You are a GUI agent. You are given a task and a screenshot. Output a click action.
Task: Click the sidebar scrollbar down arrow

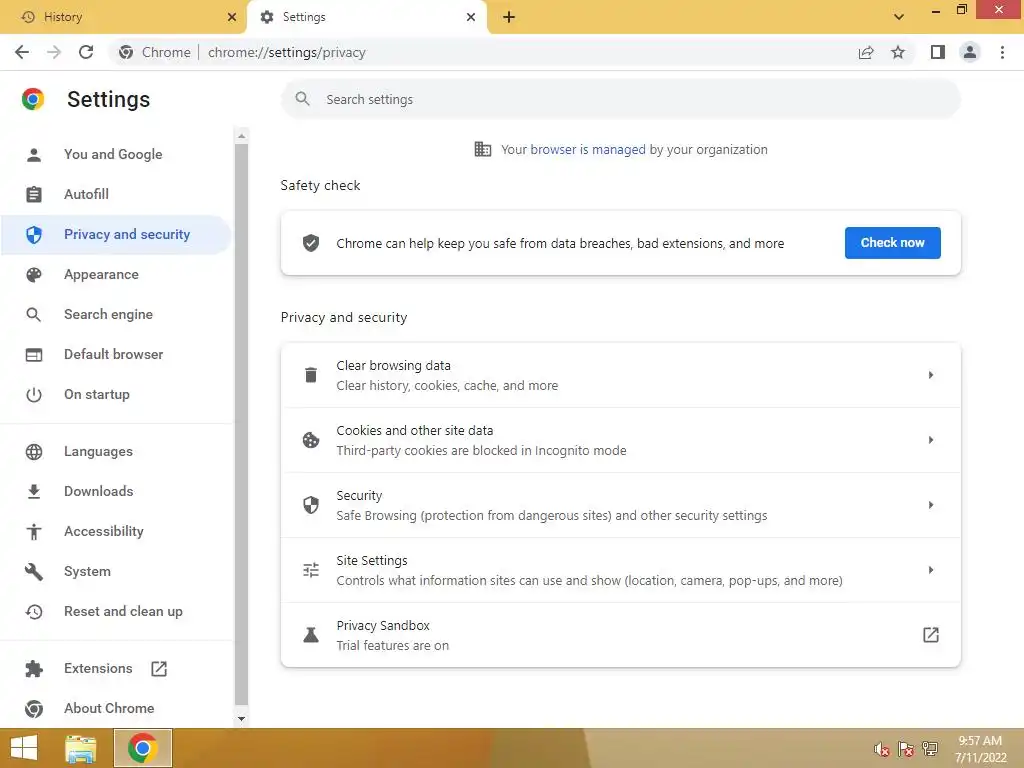click(242, 719)
